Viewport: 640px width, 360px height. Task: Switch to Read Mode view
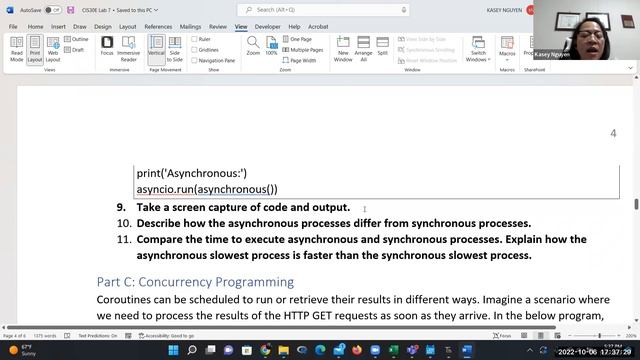coord(16,49)
